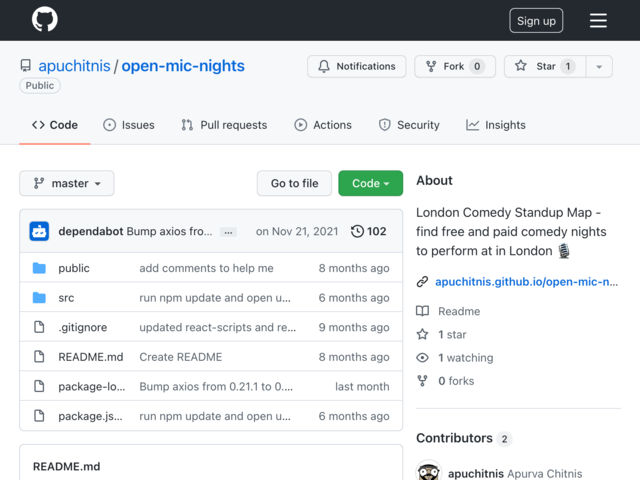Viewport: 640px width, 480px height.
Task: Open commit 'Bump axios from 0.21.1 to 0....'
Action: point(216,386)
